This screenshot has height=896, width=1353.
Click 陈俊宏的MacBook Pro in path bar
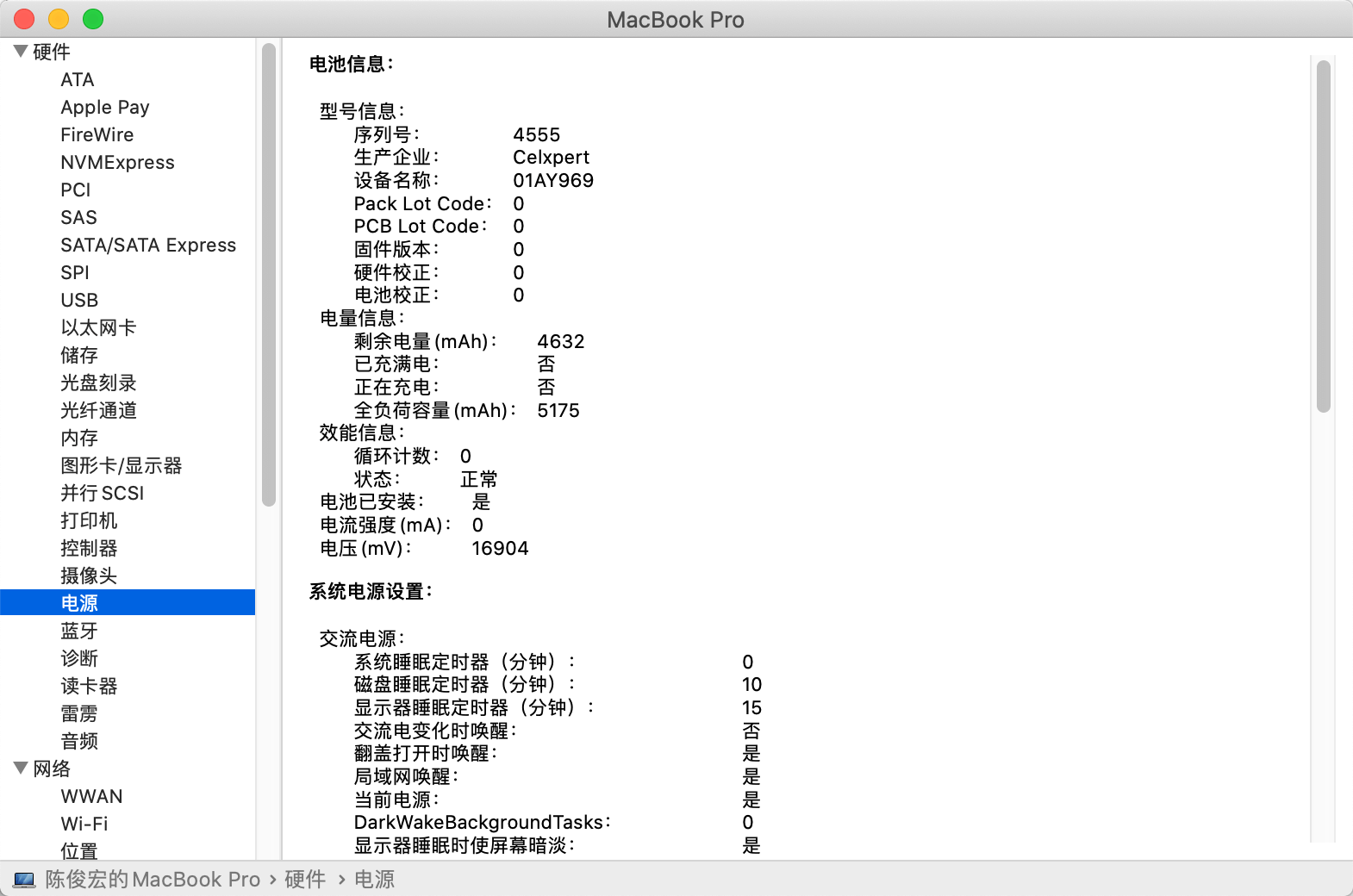point(153,879)
